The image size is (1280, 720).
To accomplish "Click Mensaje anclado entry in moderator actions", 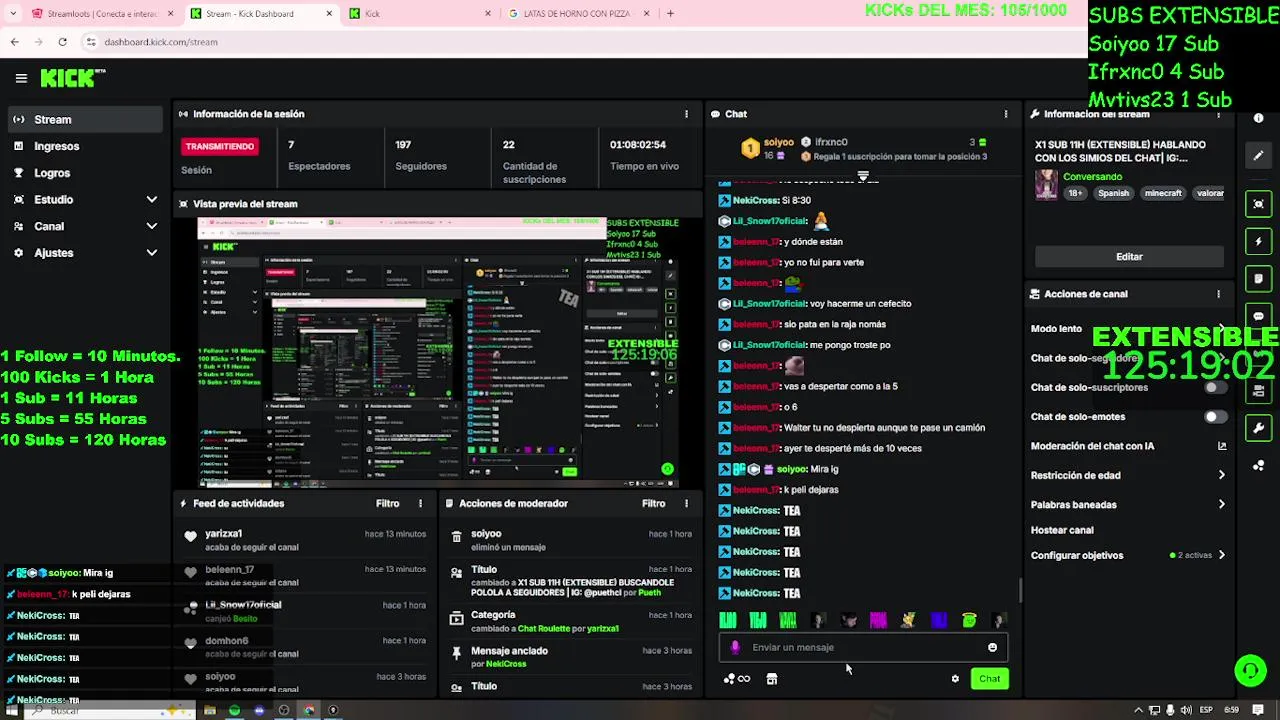I will 572,656.
